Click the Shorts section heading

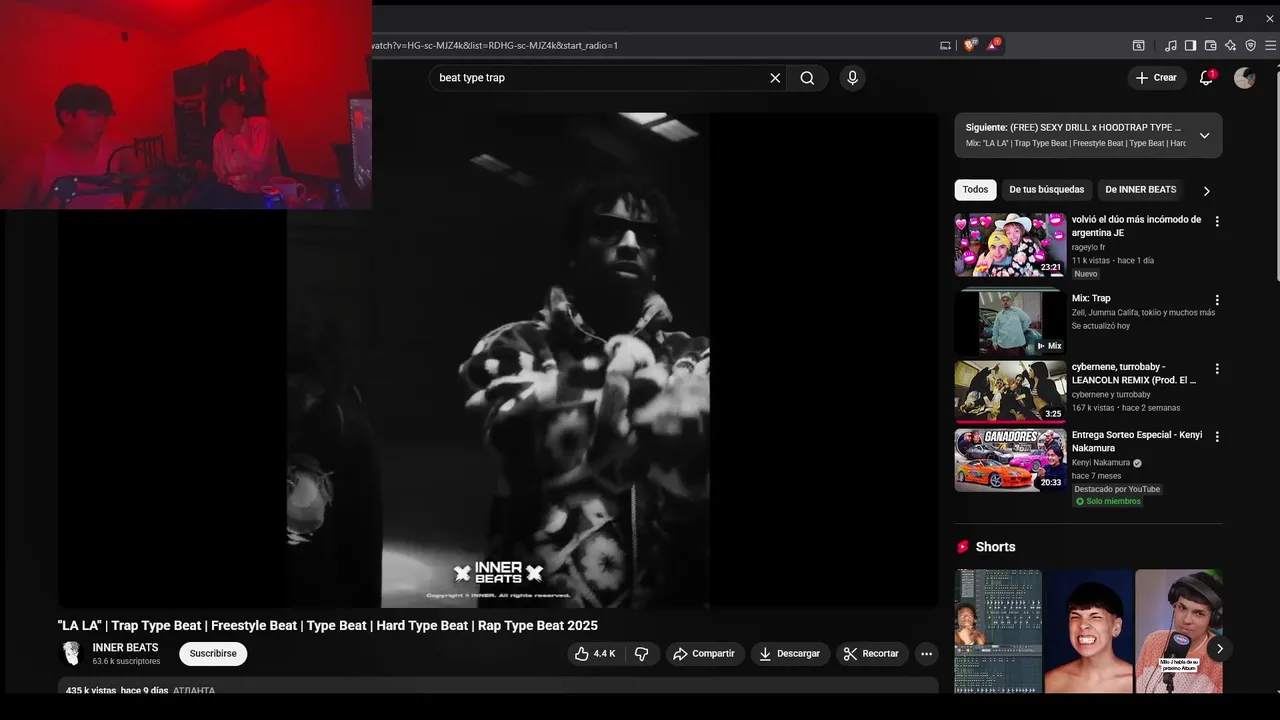pyautogui.click(x=995, y=547)
